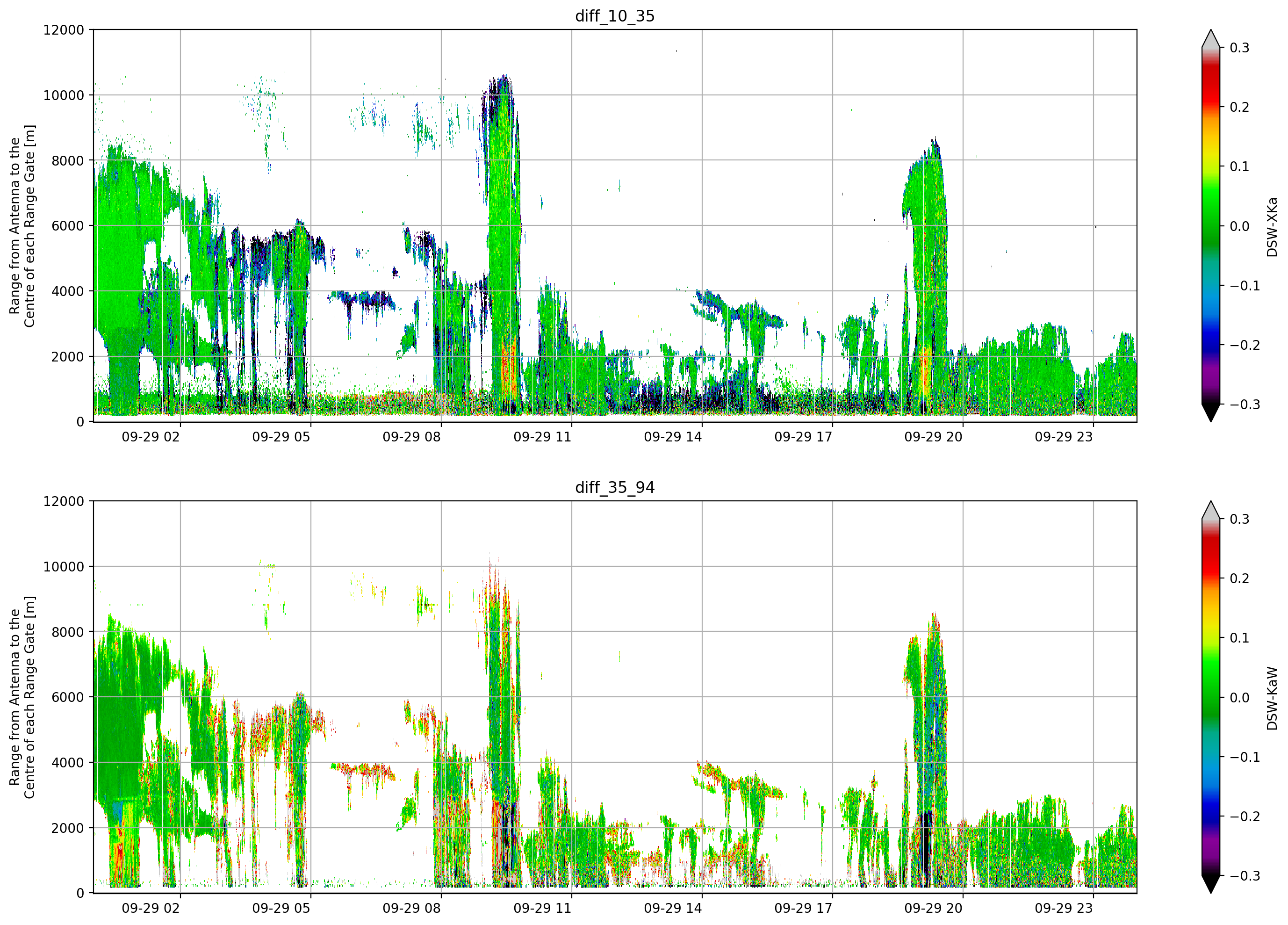Screen dimensions: 1288x925
Task: Select the DSW-XKa colorbar label
Action: pyautogui.click(x=1272, y=227)
